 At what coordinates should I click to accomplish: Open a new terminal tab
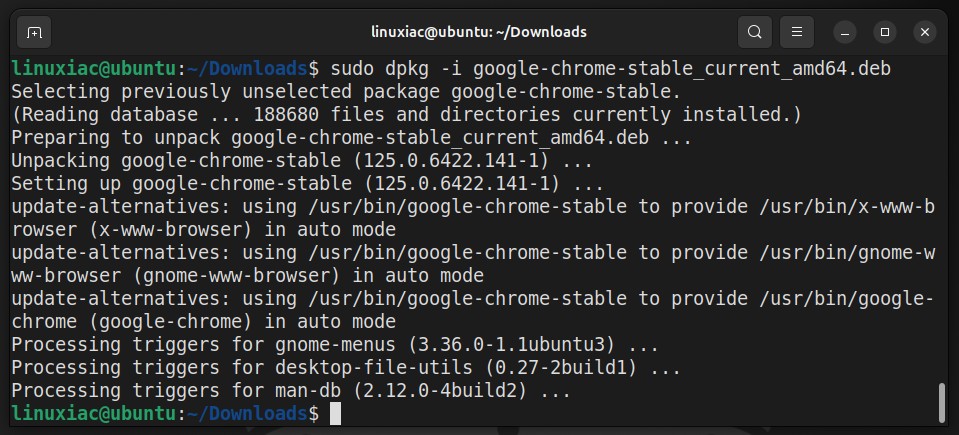click(34, 32)
